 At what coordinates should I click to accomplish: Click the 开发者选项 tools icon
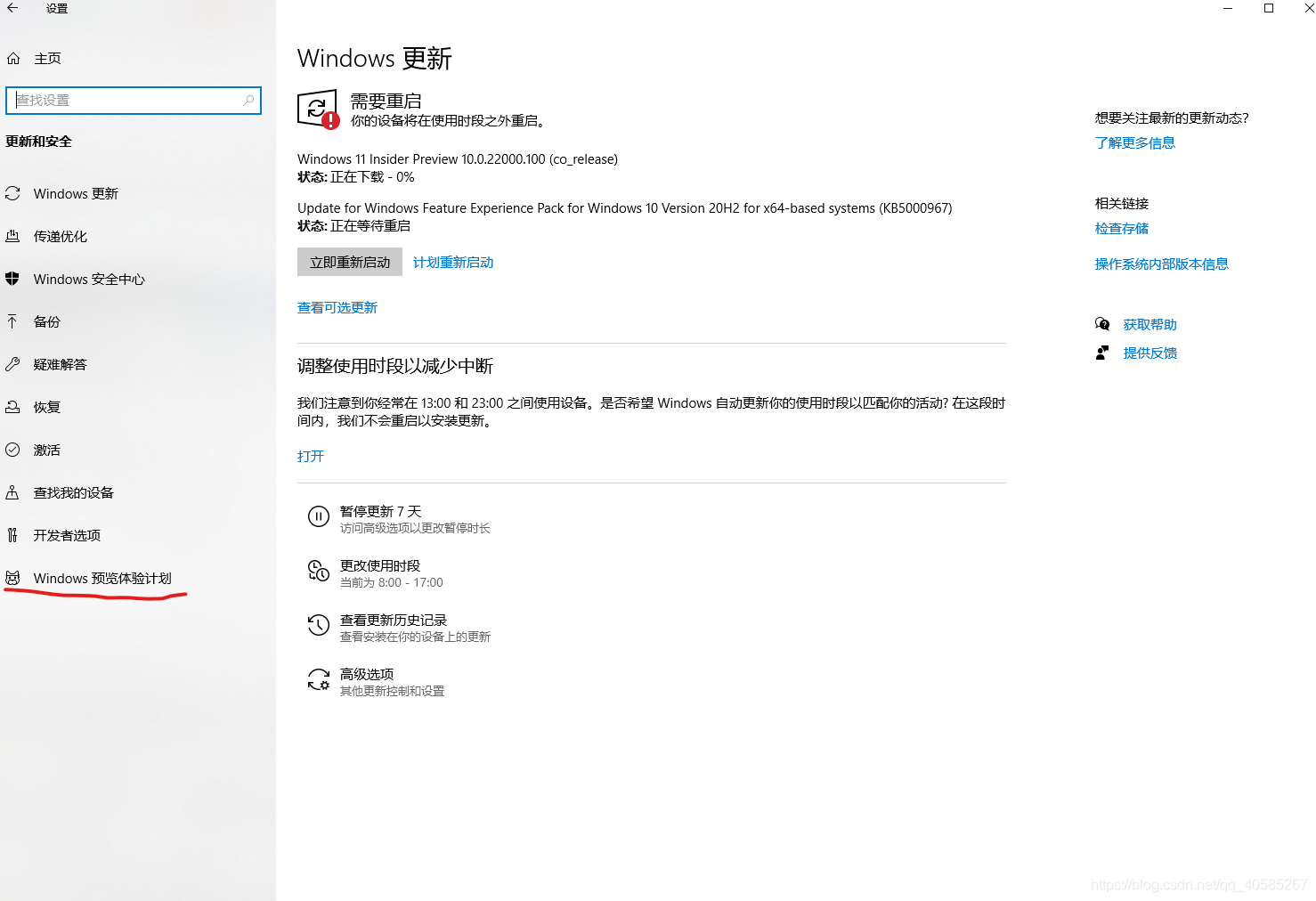[x=12, y=535]
